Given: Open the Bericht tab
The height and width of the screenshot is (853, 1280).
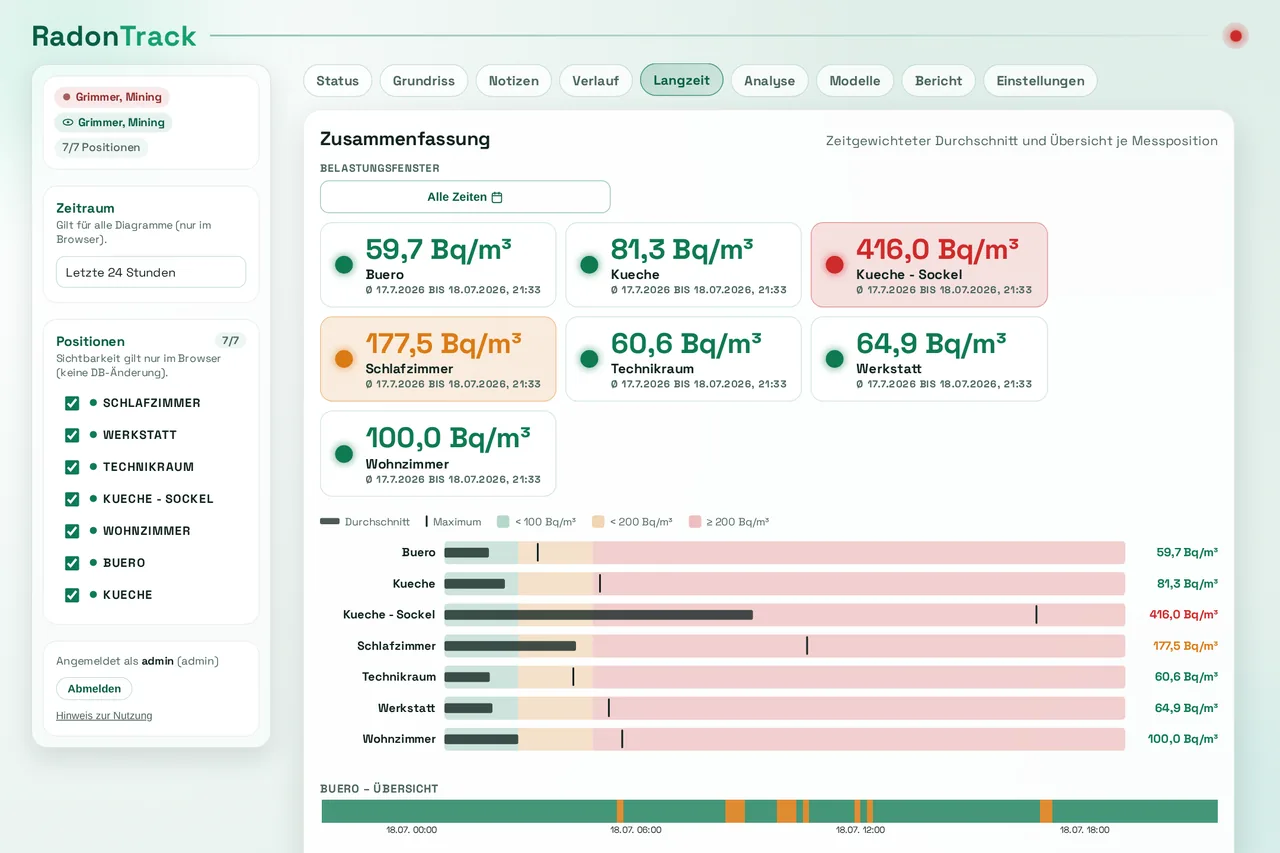Looking at the screenshot, I should click(939, 81).
